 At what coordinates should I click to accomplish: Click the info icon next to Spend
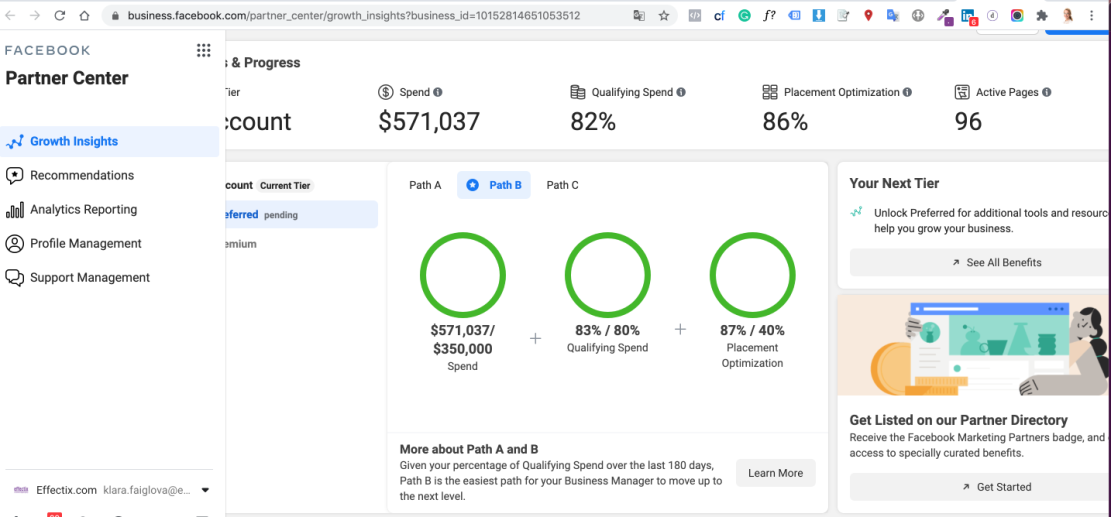point(438,92)
